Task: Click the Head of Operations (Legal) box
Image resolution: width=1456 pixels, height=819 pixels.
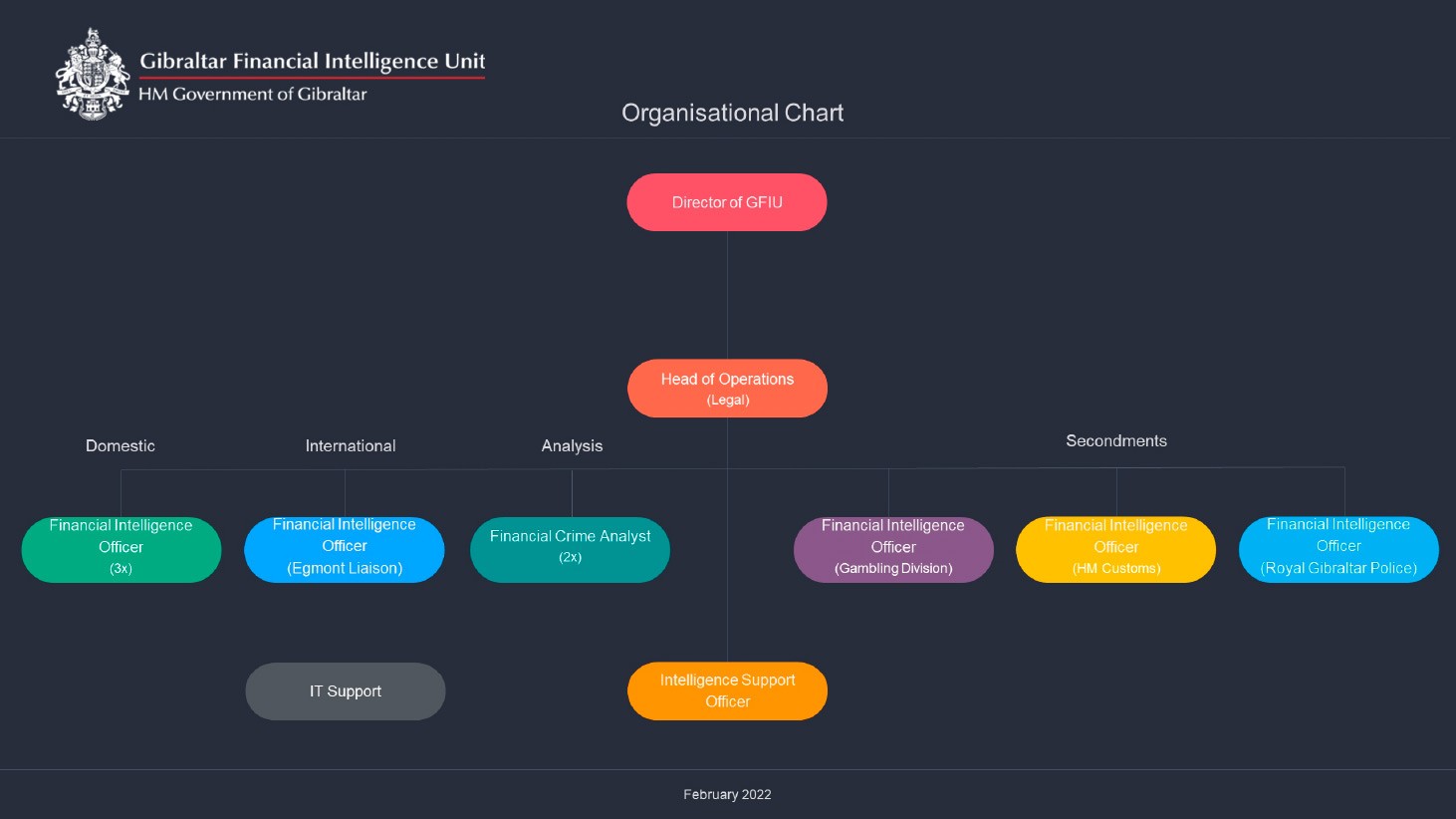Action: point(727,389)
